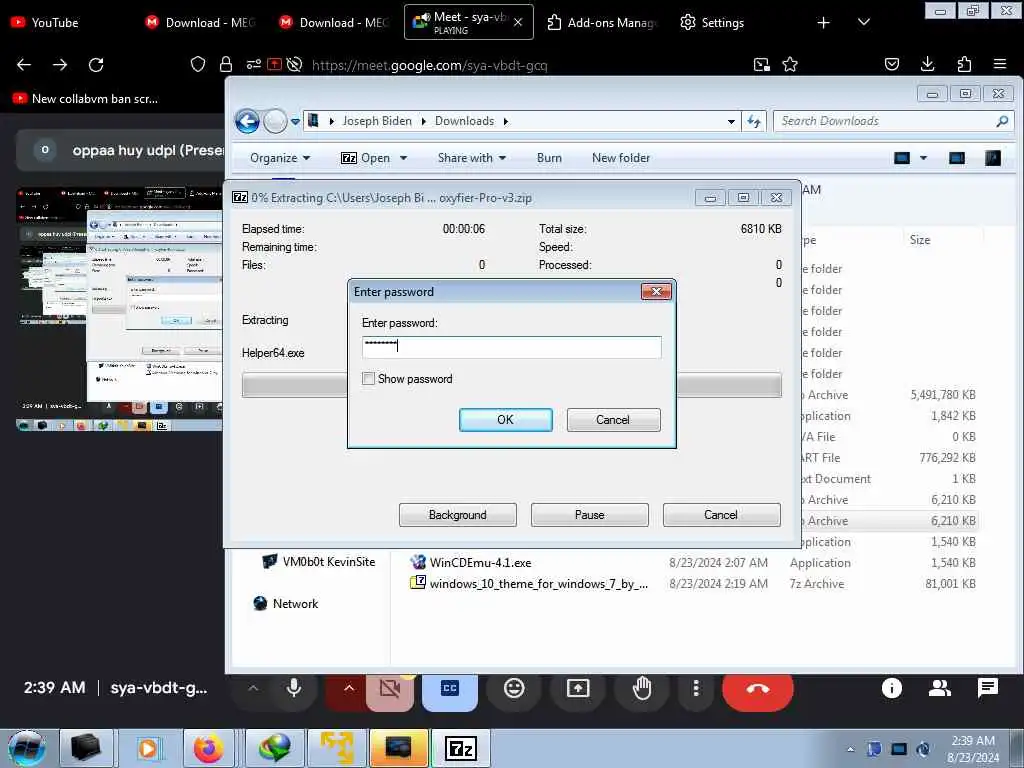This screenshot has width=1024, height=768.
Task: Cancel the 7-Zip extraction
Action: tap(721, 515)
